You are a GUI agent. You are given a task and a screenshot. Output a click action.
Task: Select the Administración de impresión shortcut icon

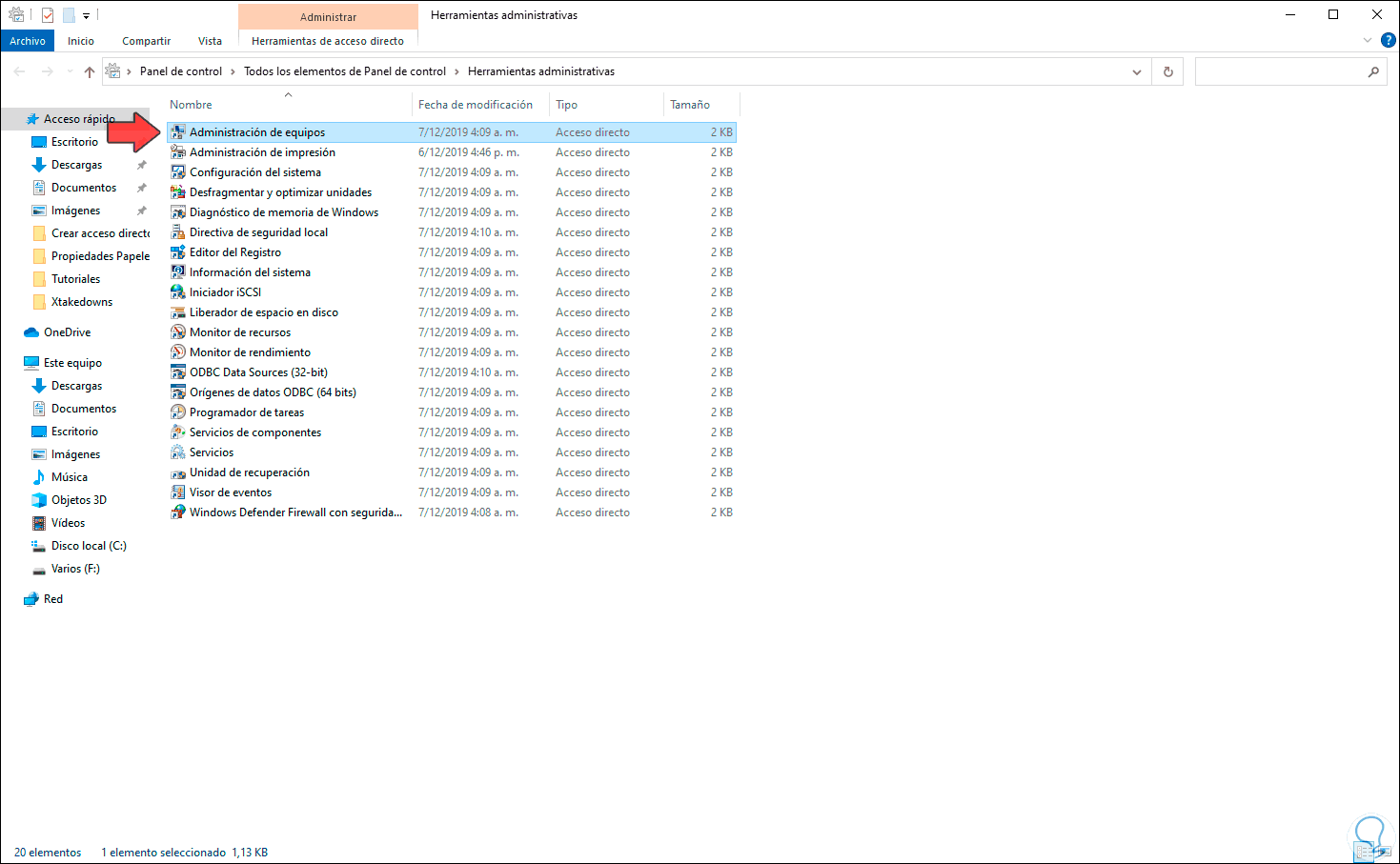[178, 152]
